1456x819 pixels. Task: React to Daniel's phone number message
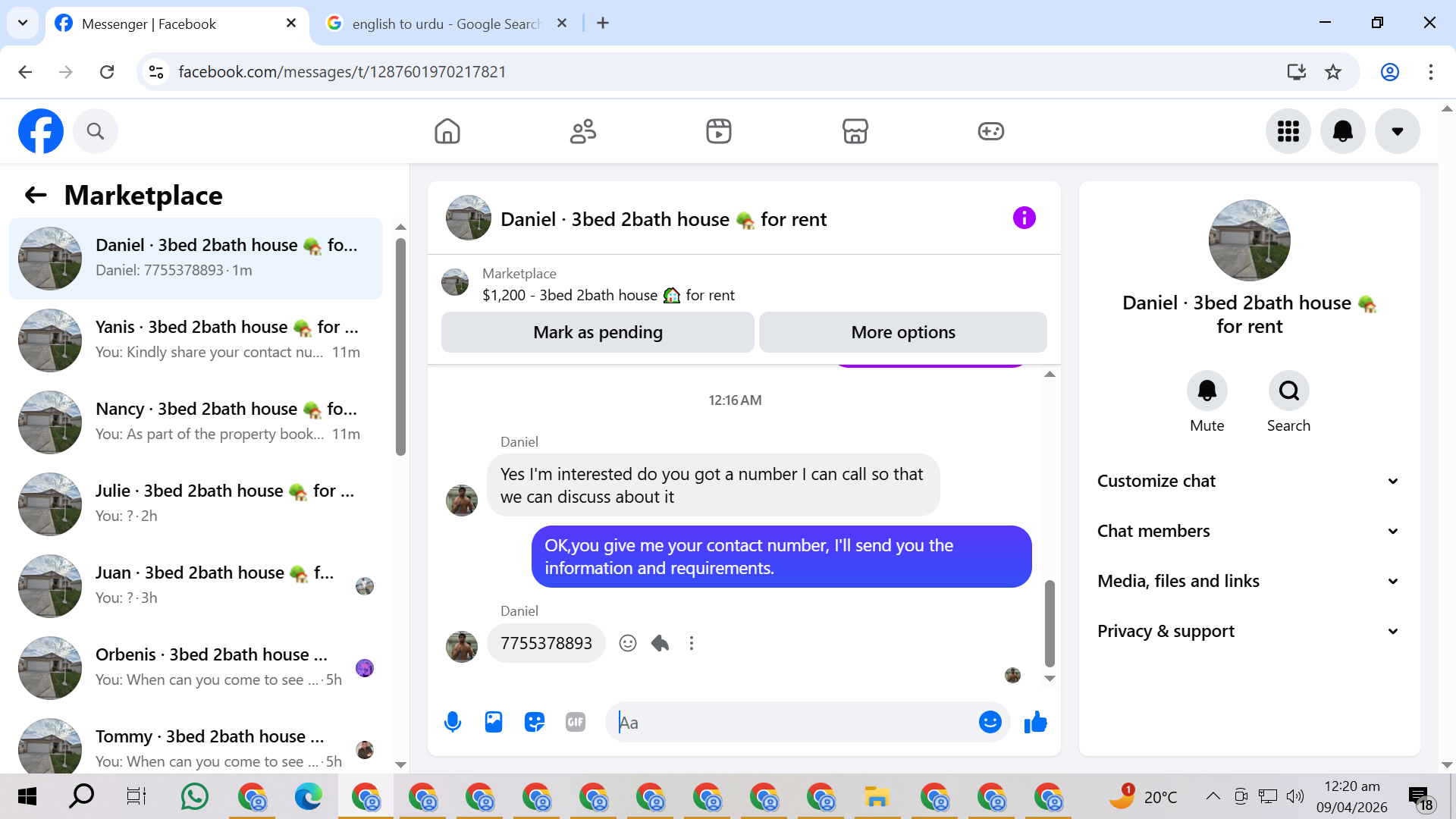pyautogui.click(x=628, y=643)
